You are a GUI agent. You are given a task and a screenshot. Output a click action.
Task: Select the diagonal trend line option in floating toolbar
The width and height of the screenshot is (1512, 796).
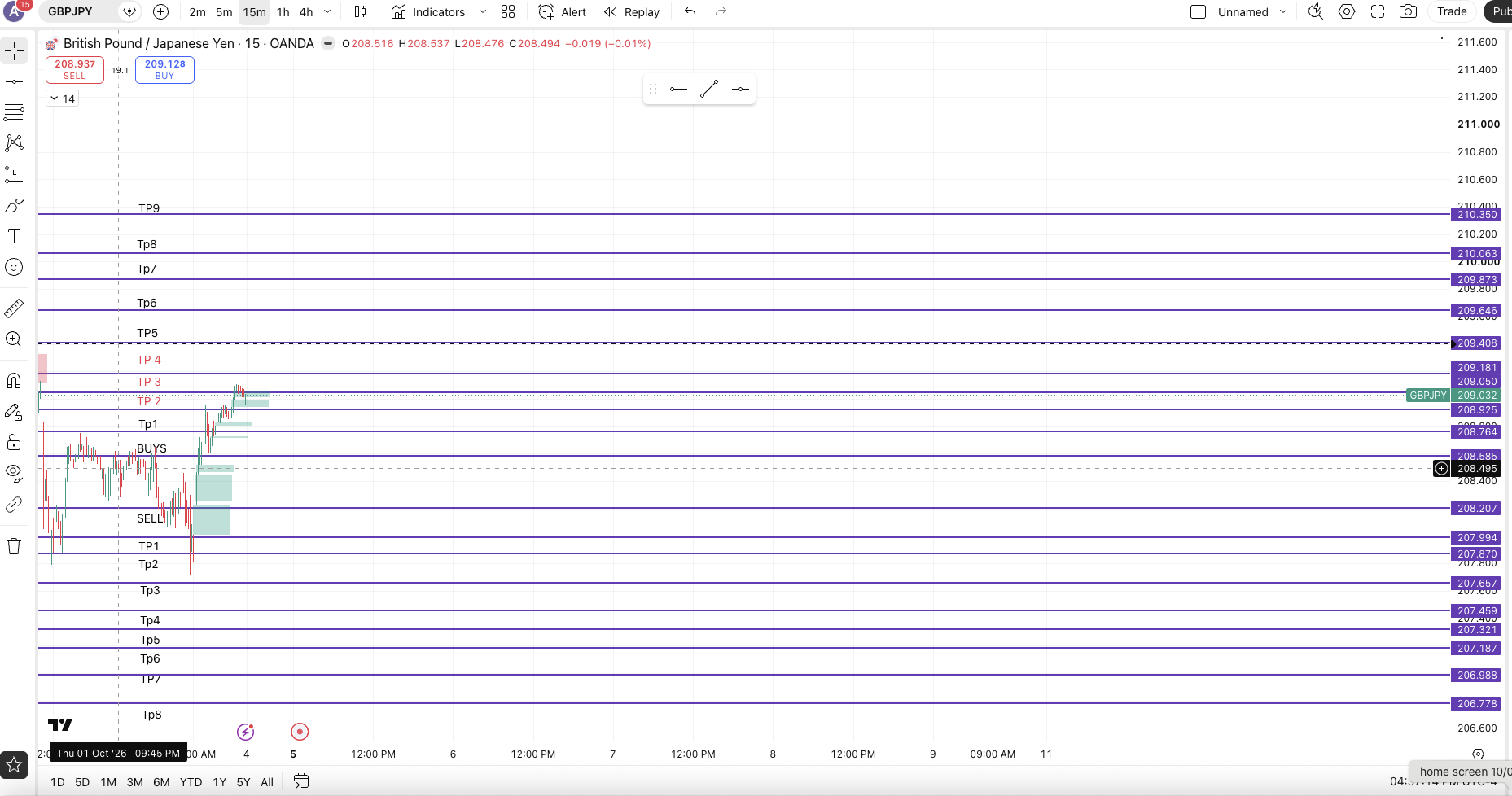pyautogui.click(x=709, y=89)
